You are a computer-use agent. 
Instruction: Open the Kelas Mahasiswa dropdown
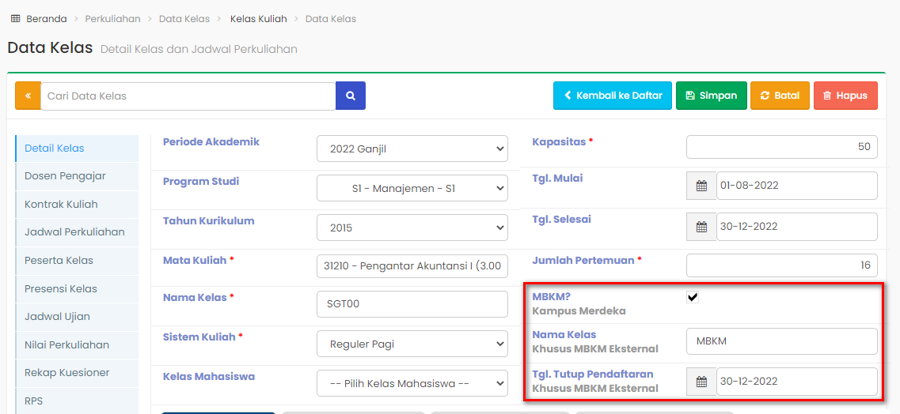point(412,383)
